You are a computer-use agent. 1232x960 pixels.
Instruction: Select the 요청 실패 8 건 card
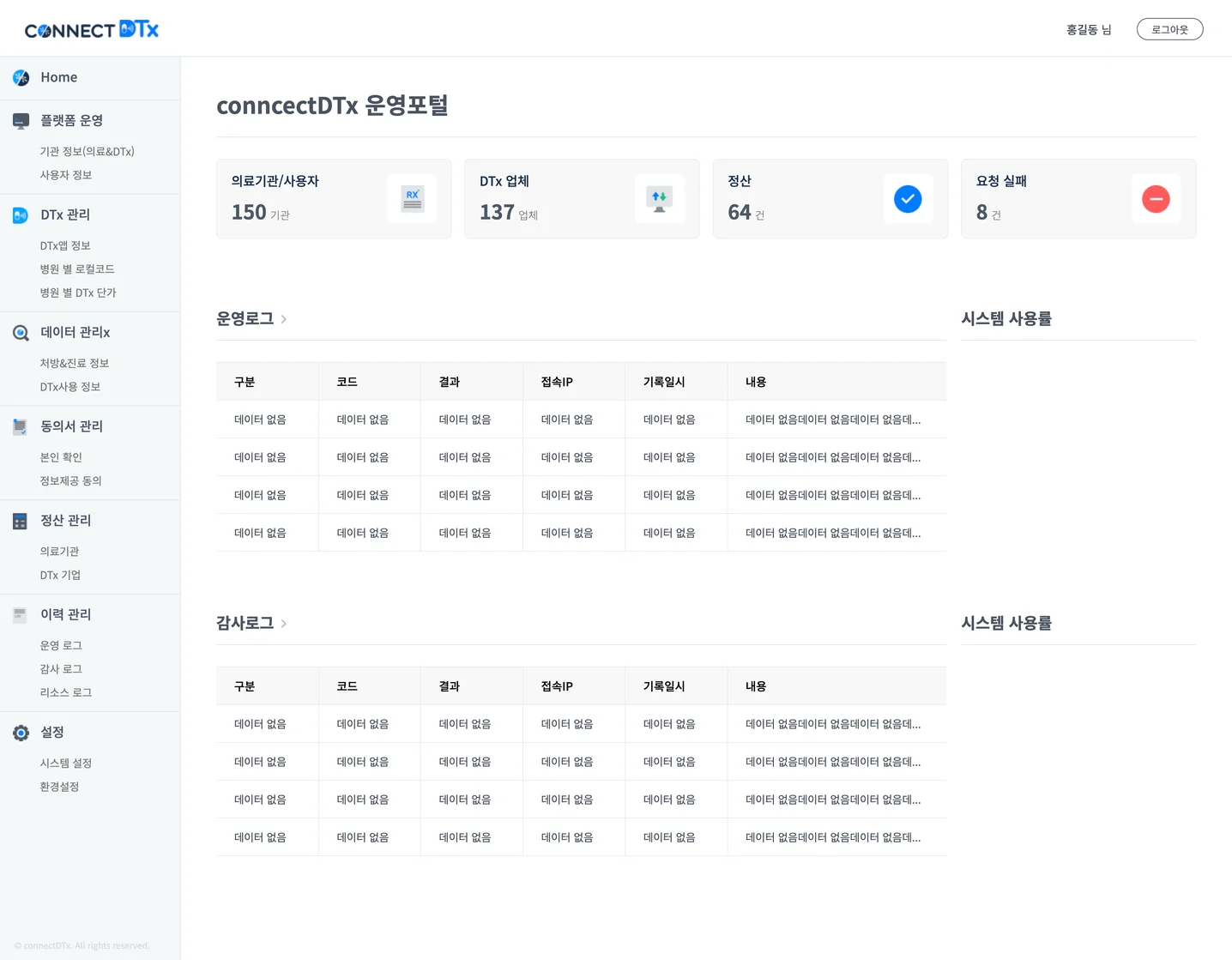click(1078, 199)
